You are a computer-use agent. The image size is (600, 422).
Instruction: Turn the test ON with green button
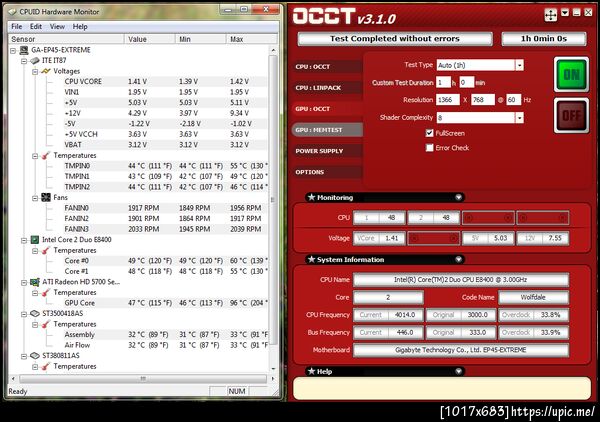[x=571, y=74]
